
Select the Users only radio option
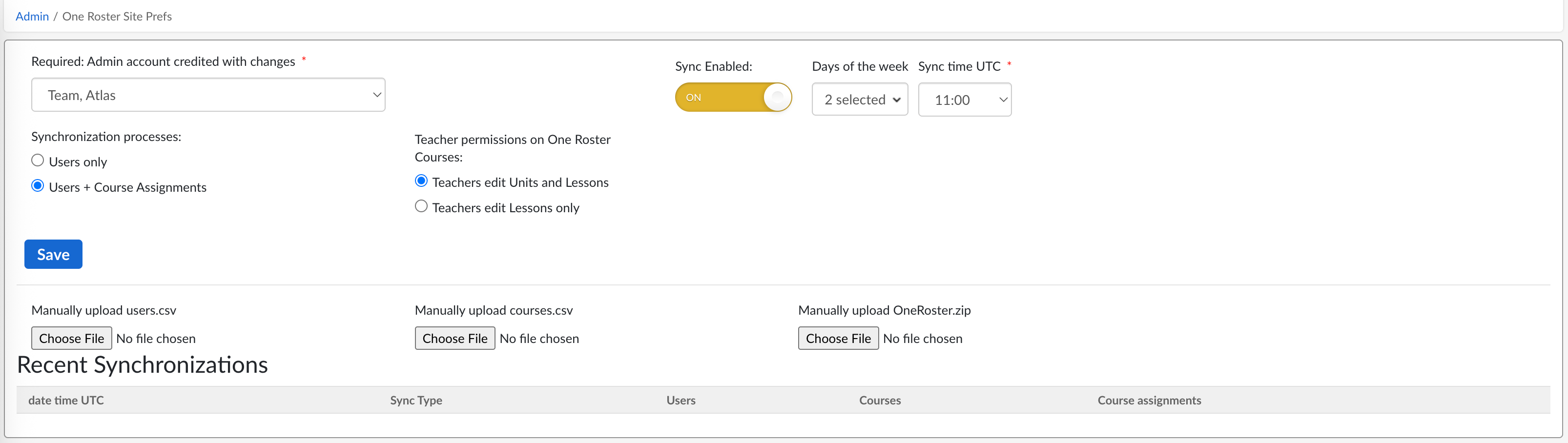click(38, 161)
